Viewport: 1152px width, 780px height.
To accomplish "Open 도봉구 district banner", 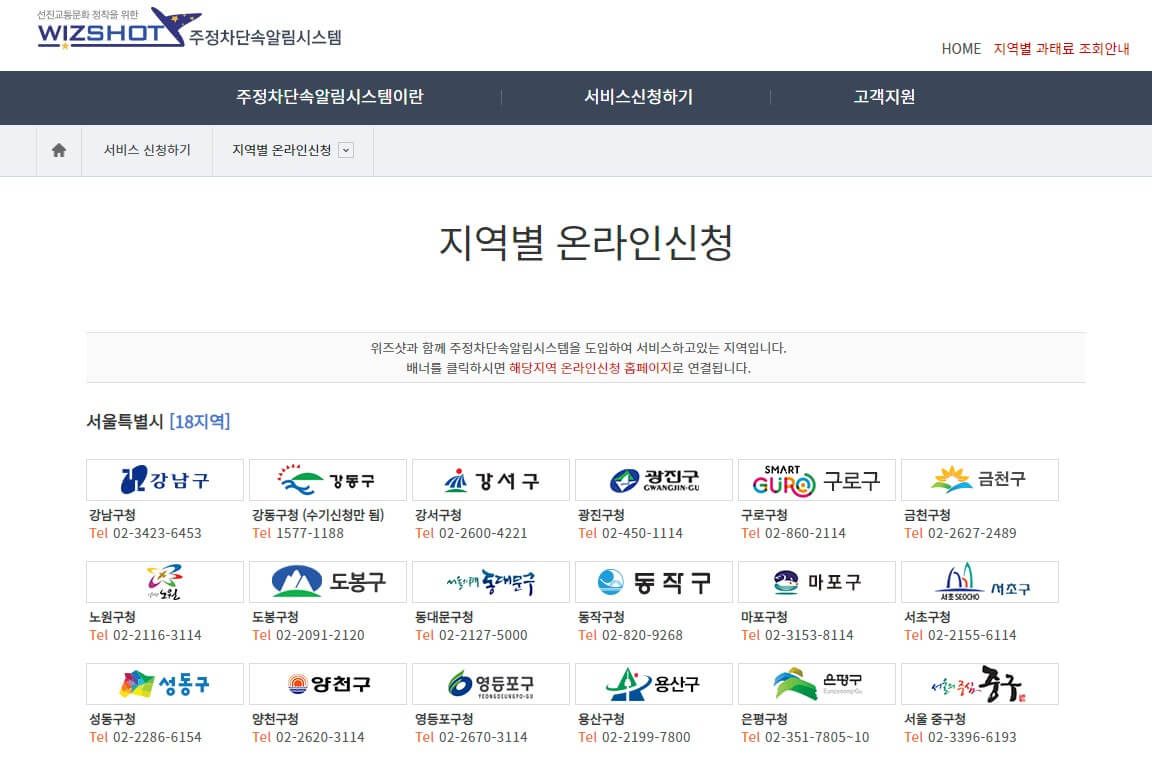I will [x=328, y=582].
